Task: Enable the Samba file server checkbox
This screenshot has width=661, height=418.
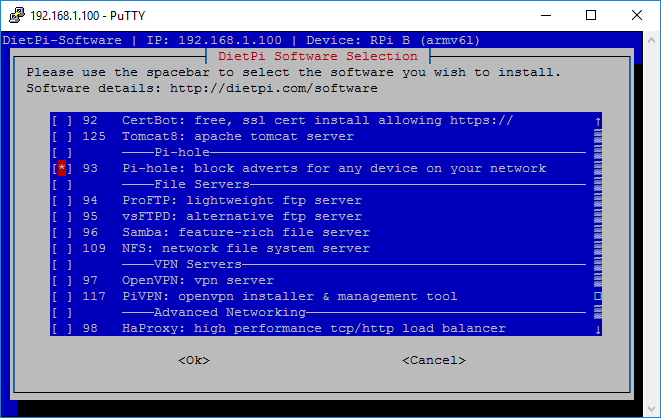Action: click(62, 233)
